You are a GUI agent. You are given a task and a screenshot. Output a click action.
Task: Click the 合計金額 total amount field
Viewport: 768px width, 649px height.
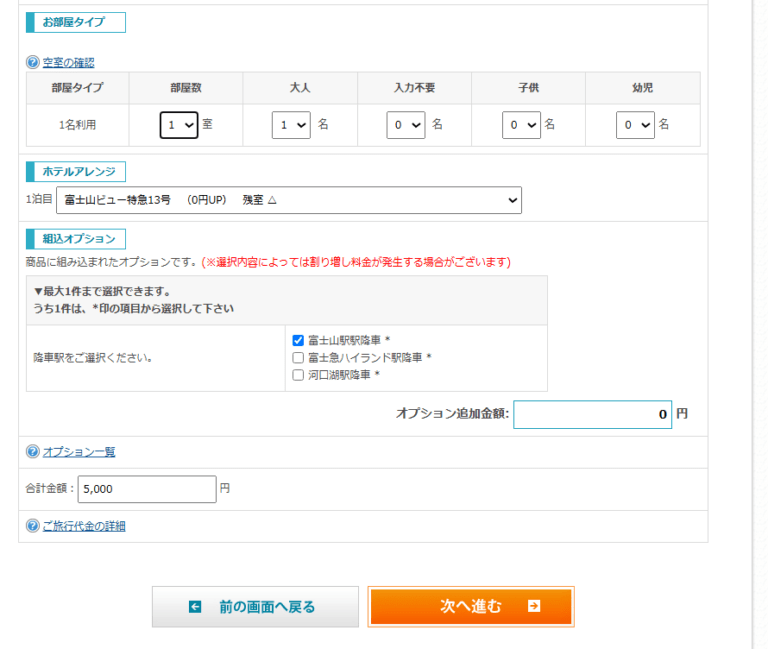(x=146, y=489)
